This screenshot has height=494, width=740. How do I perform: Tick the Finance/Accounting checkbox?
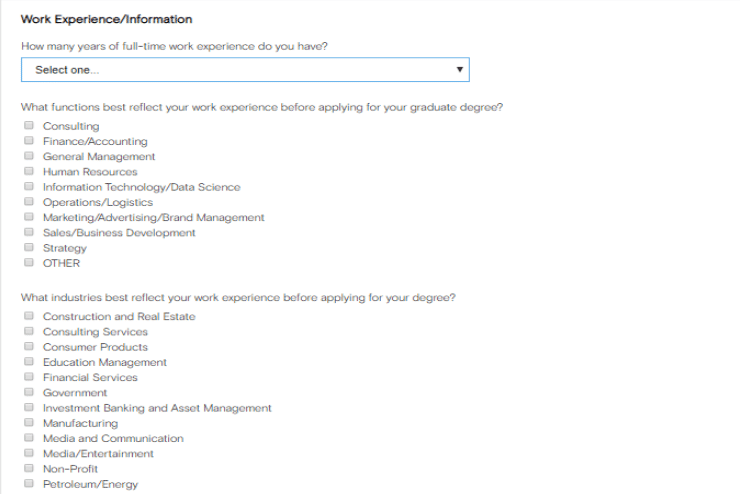(30, 141)
